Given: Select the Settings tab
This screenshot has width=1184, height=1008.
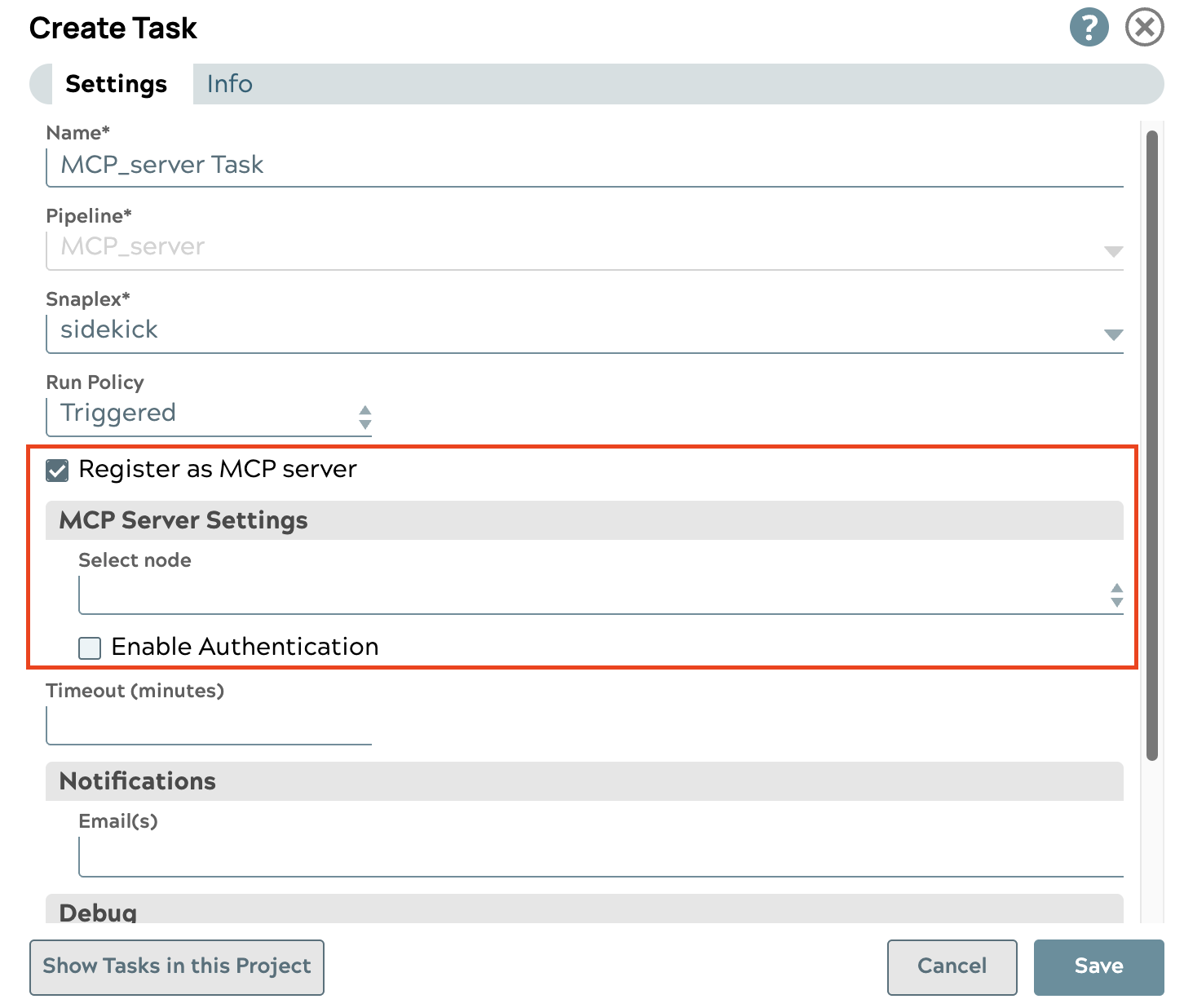Looking at the screenshot, I should click(x=116, y=84).
